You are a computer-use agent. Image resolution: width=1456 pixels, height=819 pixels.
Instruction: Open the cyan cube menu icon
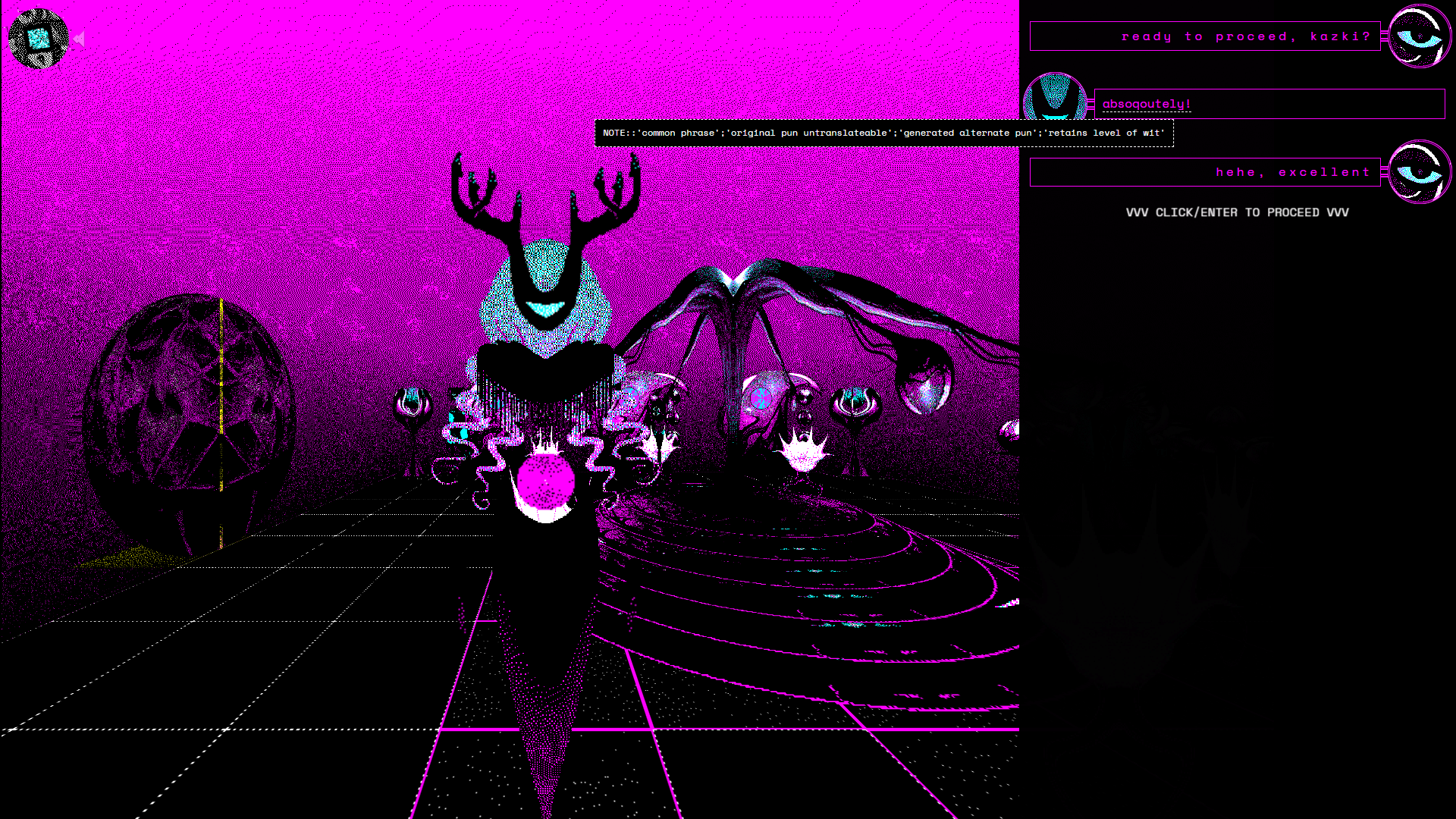click(38, 39)
